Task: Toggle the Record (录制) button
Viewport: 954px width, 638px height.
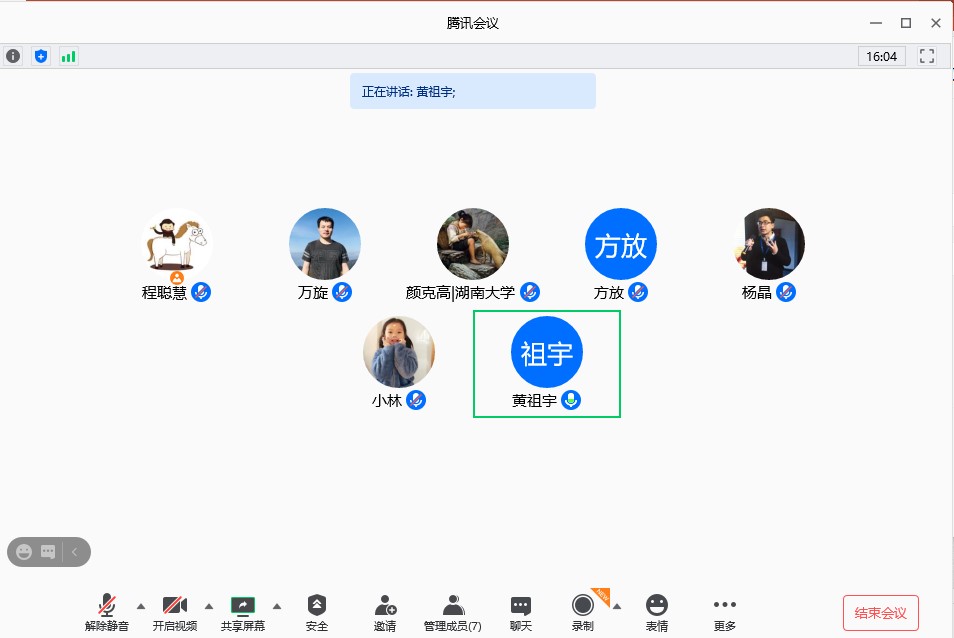Action: 583,611
